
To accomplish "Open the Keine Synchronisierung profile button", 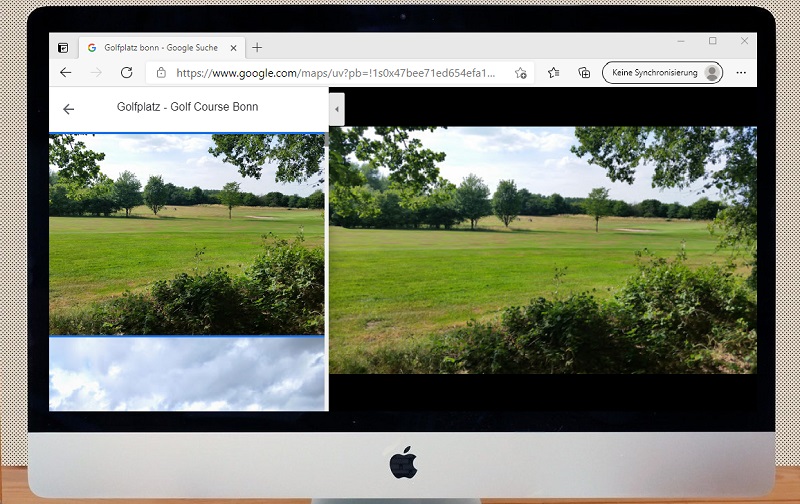I will tap(662, 73).
